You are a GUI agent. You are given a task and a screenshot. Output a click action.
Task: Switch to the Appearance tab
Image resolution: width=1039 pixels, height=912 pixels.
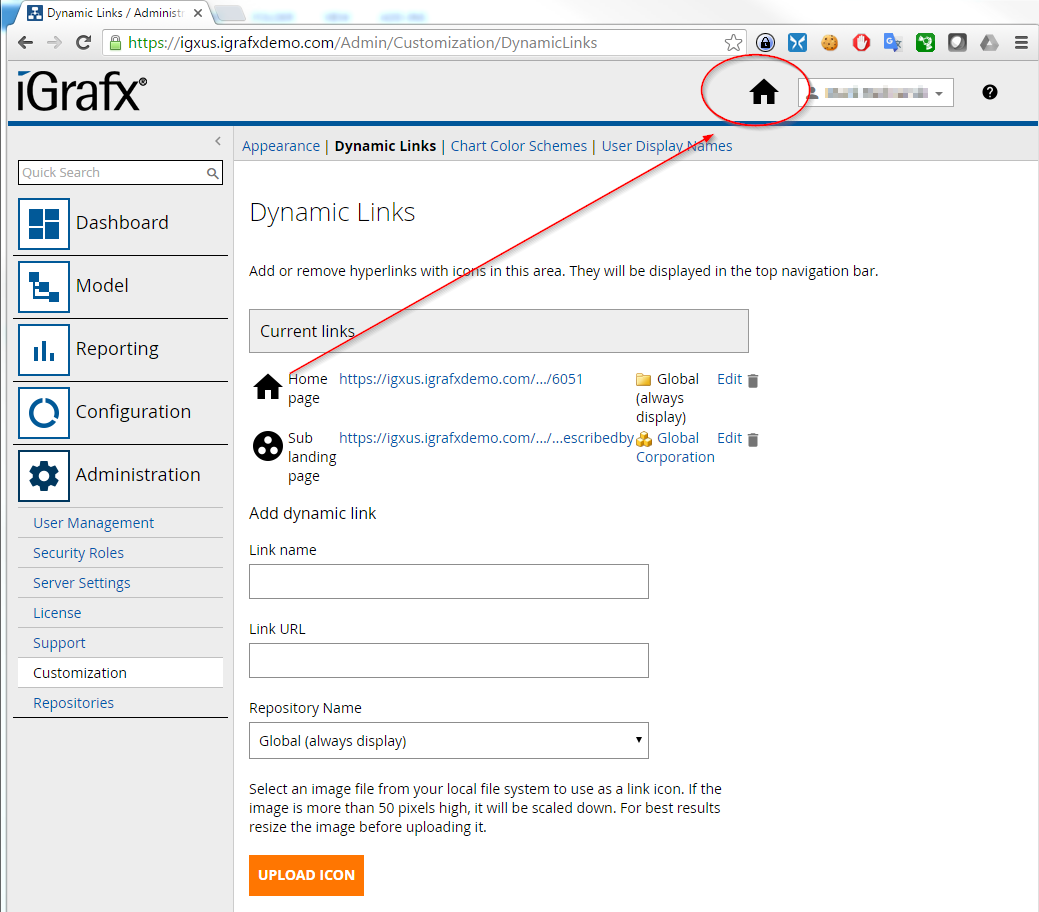point(281,146)
